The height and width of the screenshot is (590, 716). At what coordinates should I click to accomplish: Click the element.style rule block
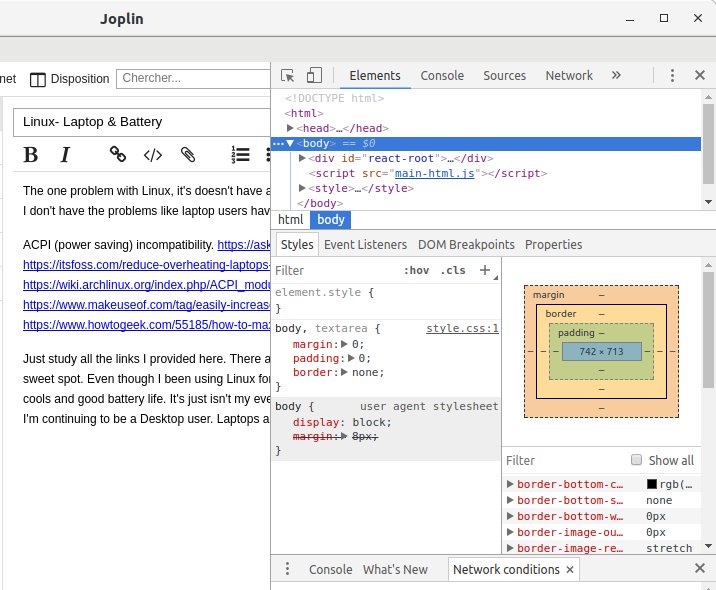(x=386, y=300)
